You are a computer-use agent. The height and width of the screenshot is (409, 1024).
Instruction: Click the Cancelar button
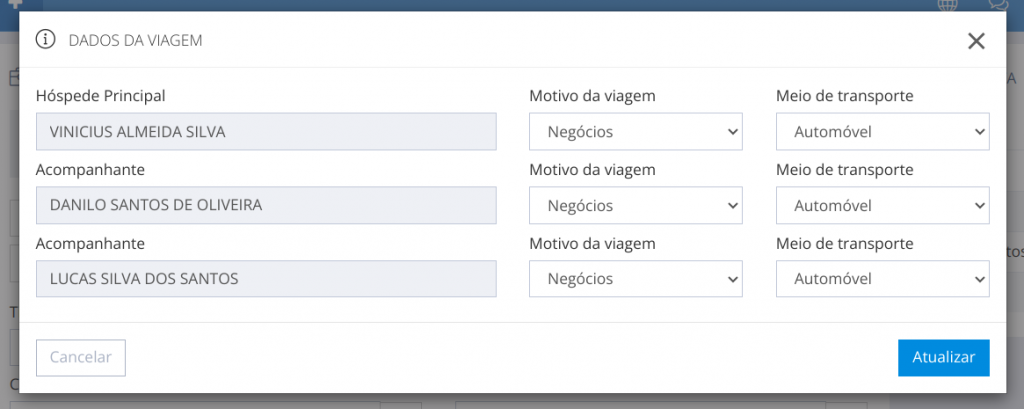click(80, 357)
